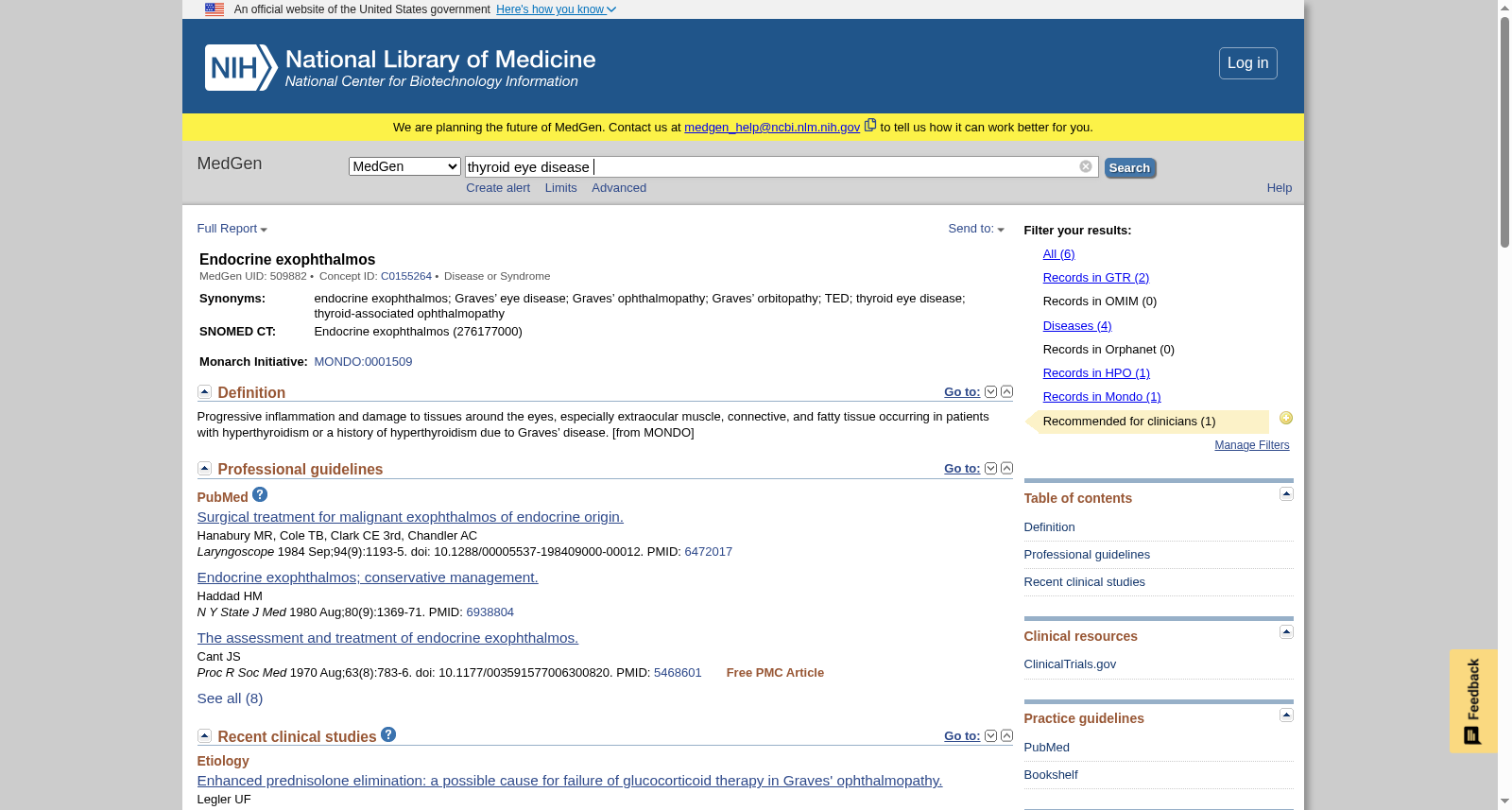Click the Search button
The height and width of the screenshot is (810, 1512).
(1130, 167)
